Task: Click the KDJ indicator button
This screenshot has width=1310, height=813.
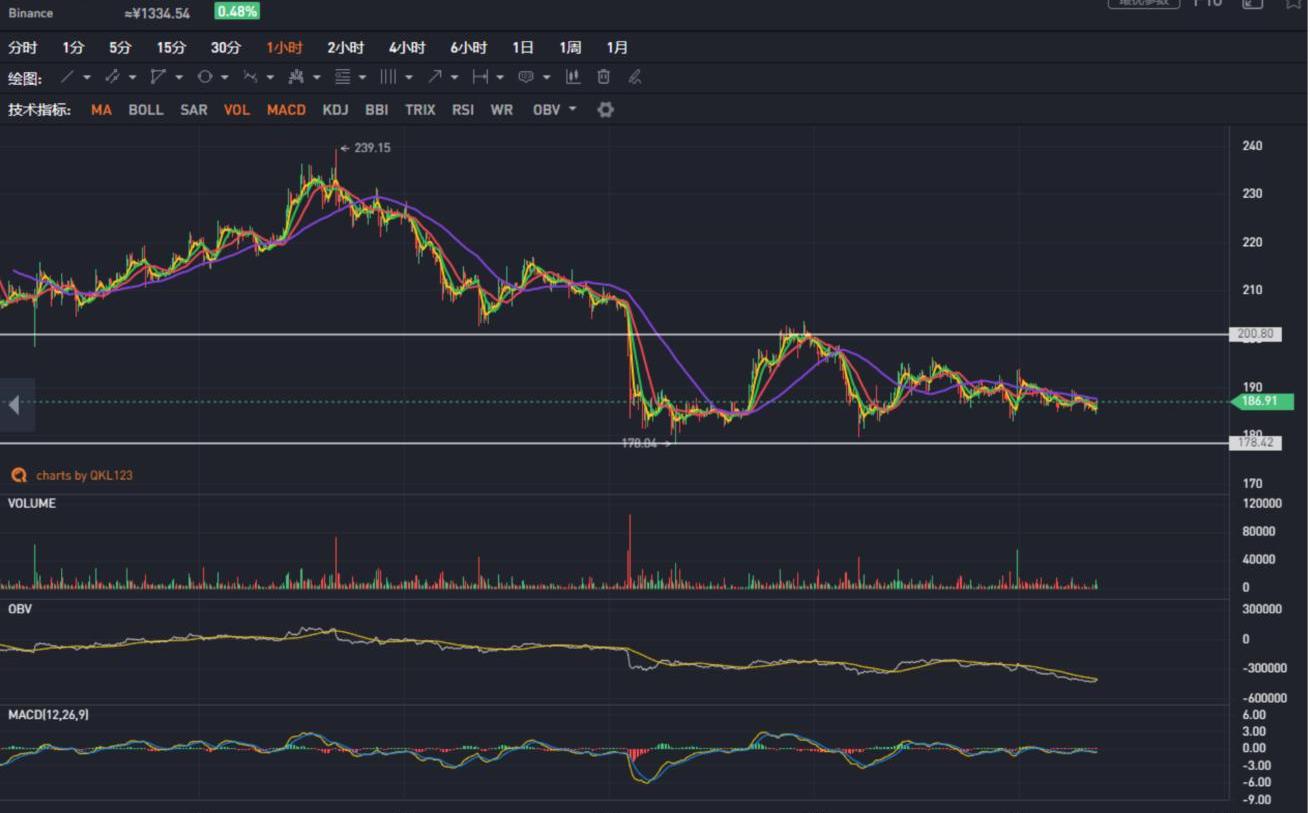Action: pos(335,110)
